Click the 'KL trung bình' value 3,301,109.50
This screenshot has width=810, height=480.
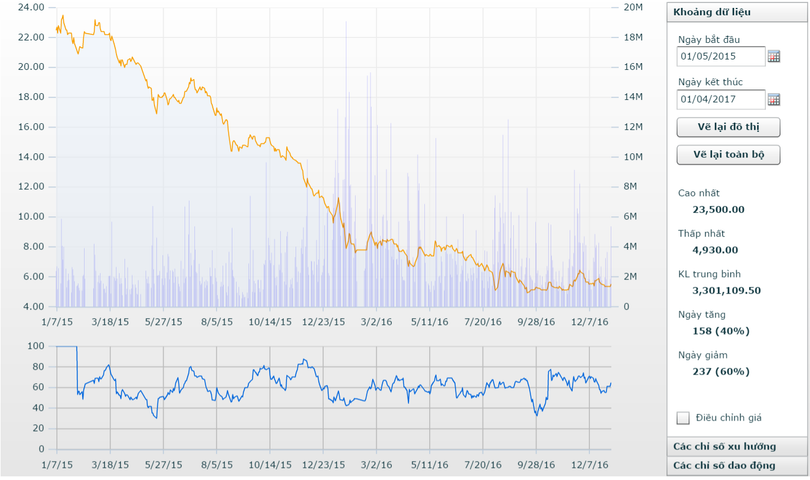point(726,290)
